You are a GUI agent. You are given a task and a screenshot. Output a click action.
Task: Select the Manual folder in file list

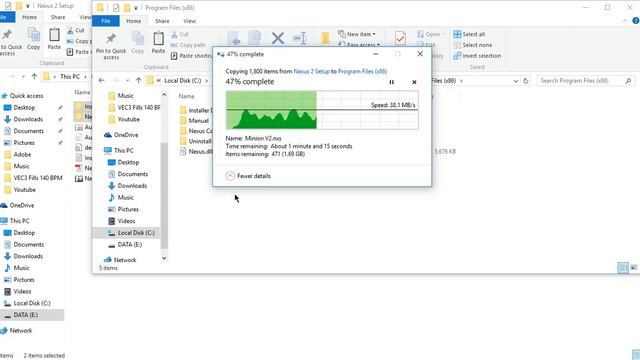tap(195, 120)
